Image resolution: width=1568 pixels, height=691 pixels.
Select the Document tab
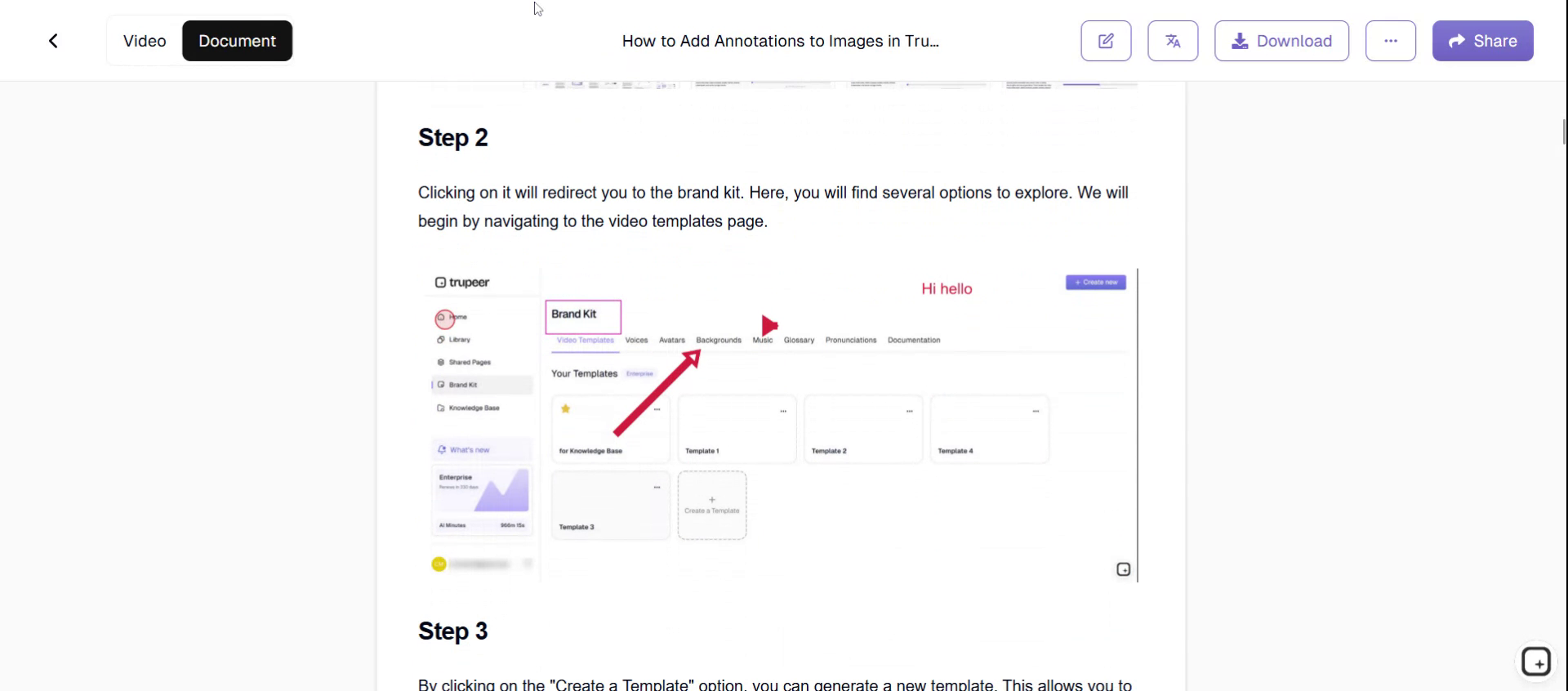237,41
